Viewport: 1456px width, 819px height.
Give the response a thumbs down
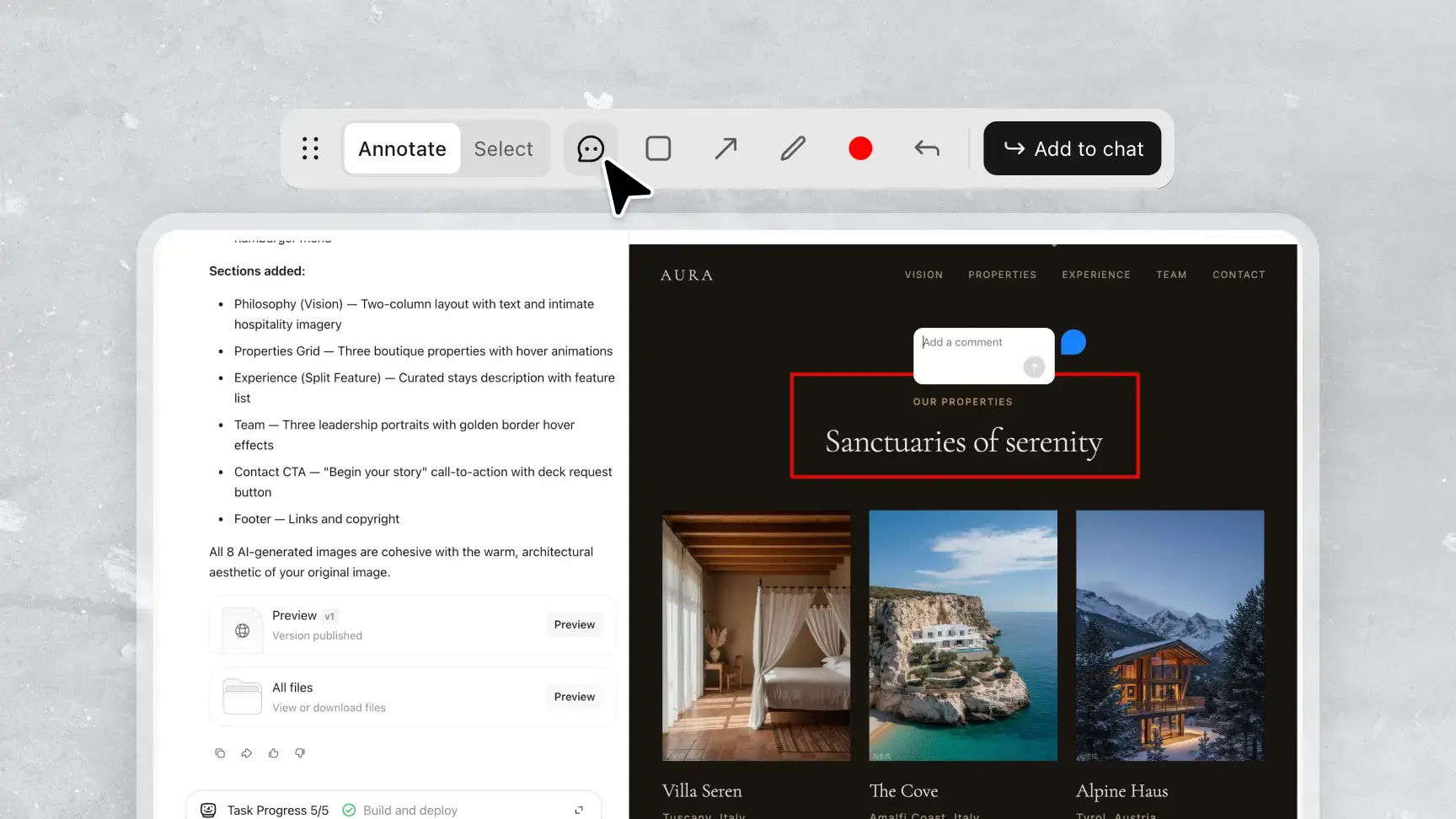pyautogui.click(x=300, y=753)
